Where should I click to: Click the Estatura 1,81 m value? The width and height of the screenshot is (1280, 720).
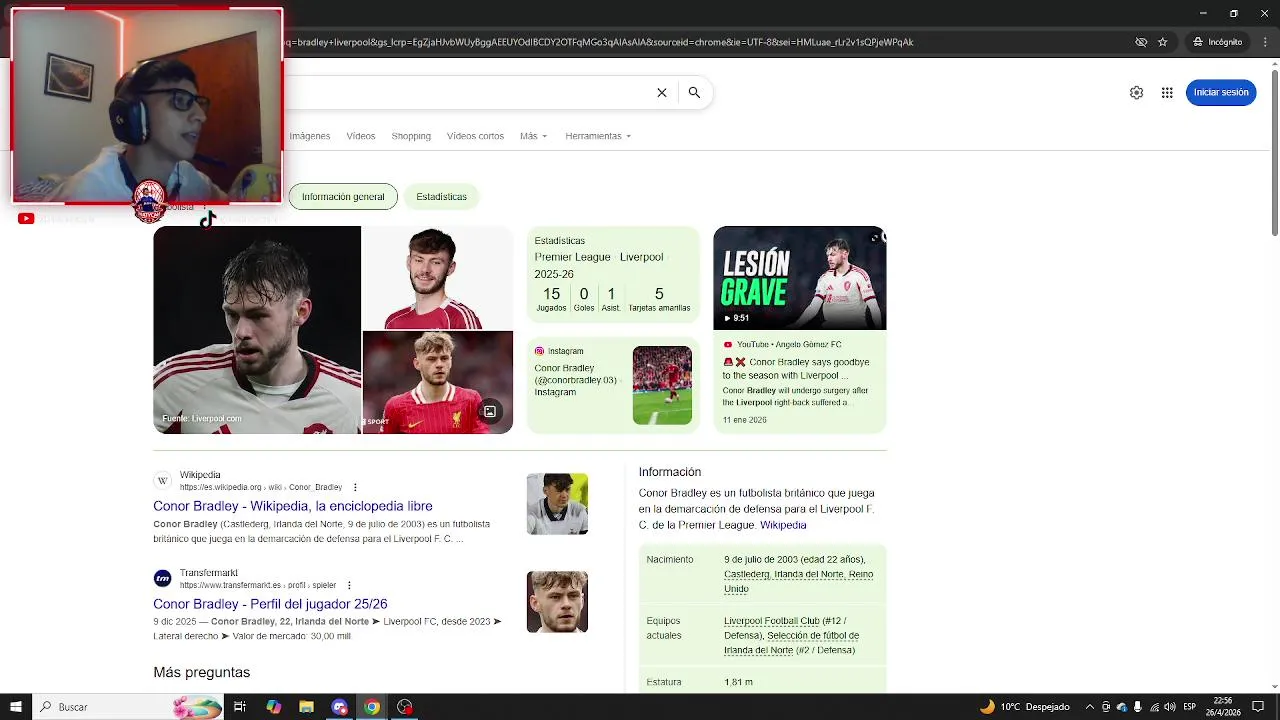[x=738, y=682]
